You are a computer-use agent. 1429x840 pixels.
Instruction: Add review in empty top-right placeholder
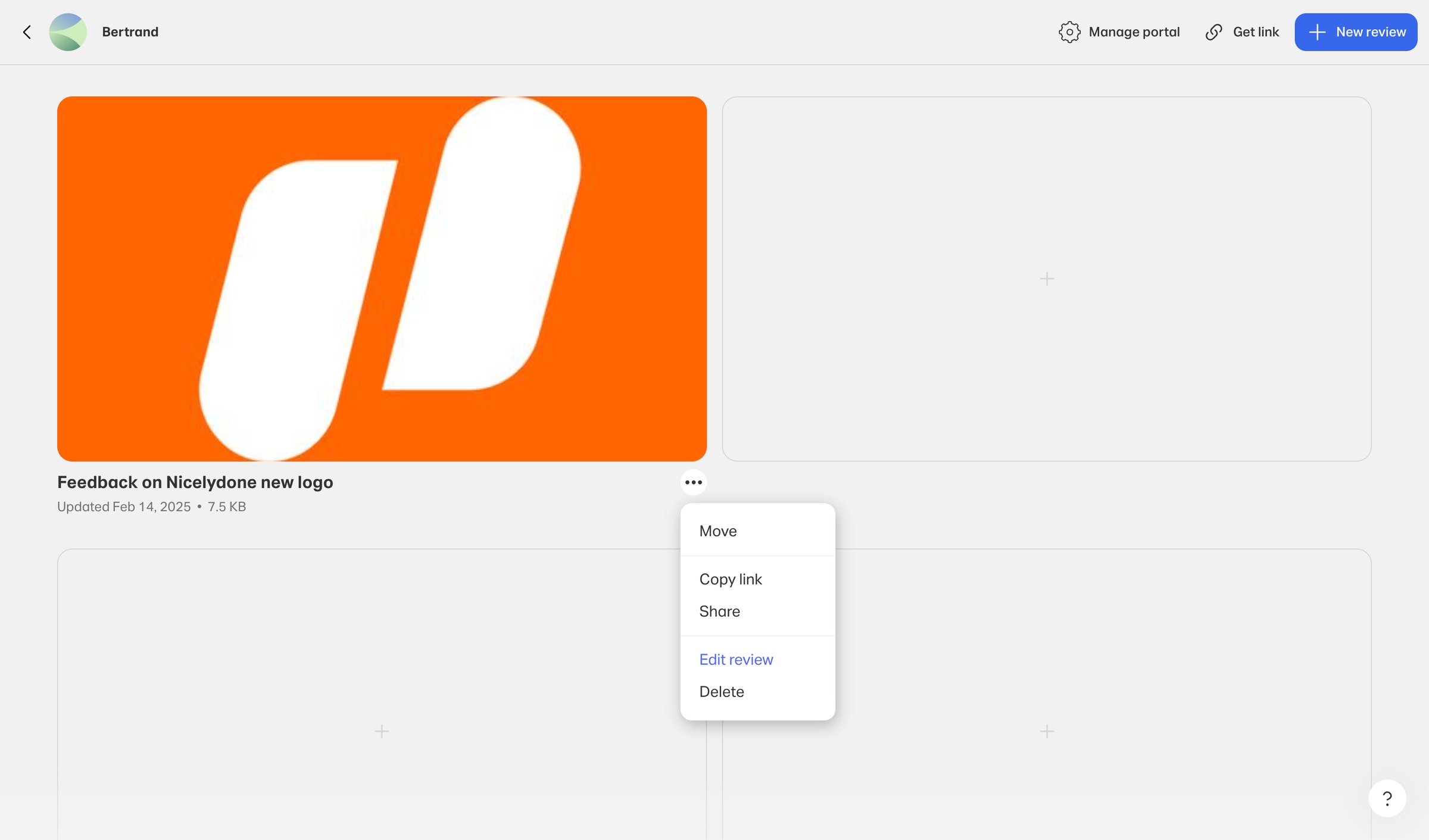click(1047, 279)
